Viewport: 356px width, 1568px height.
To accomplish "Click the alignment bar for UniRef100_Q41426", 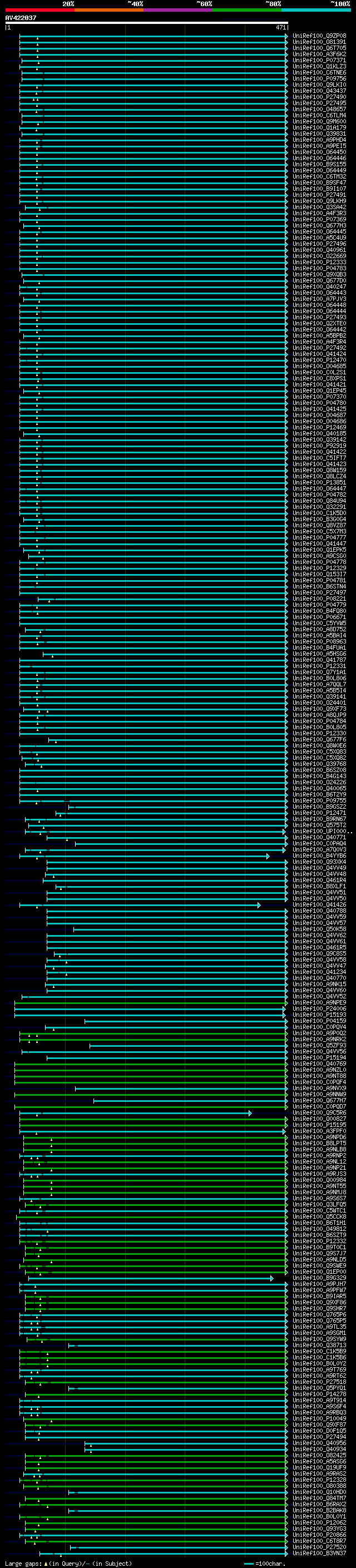I will [x=140, y=905].
